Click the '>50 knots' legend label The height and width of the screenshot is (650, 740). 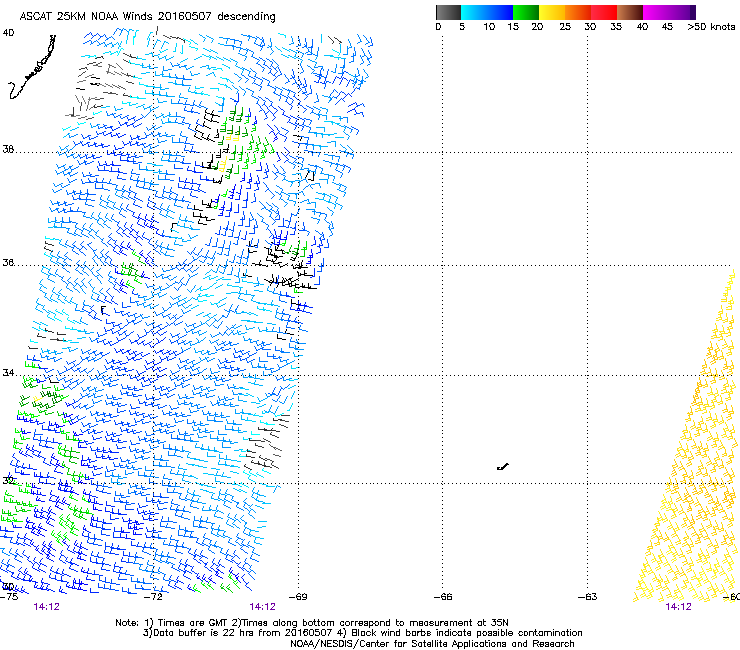point(711,27)
